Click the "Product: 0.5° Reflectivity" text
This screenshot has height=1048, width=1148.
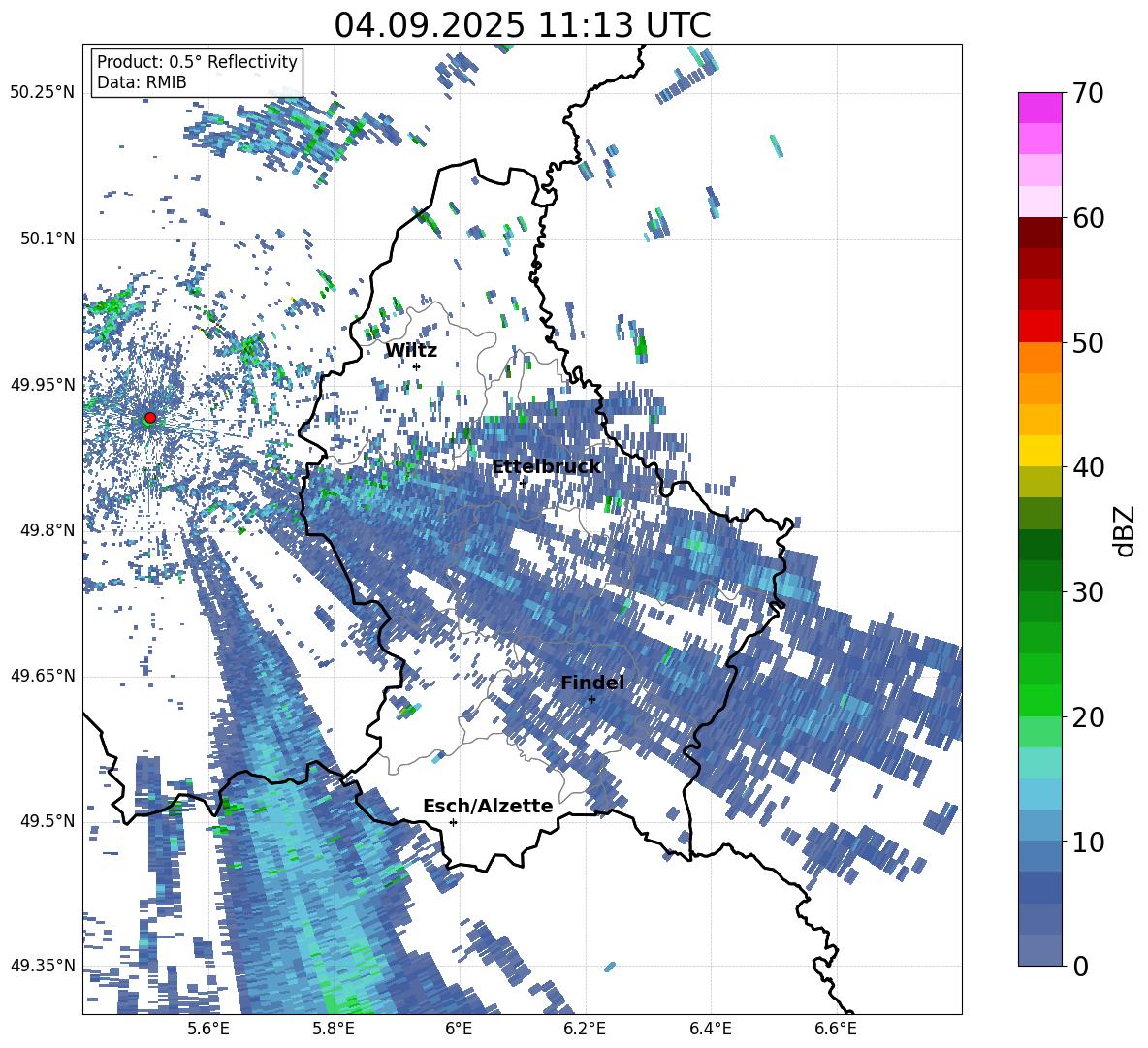(x=197, y=62)
